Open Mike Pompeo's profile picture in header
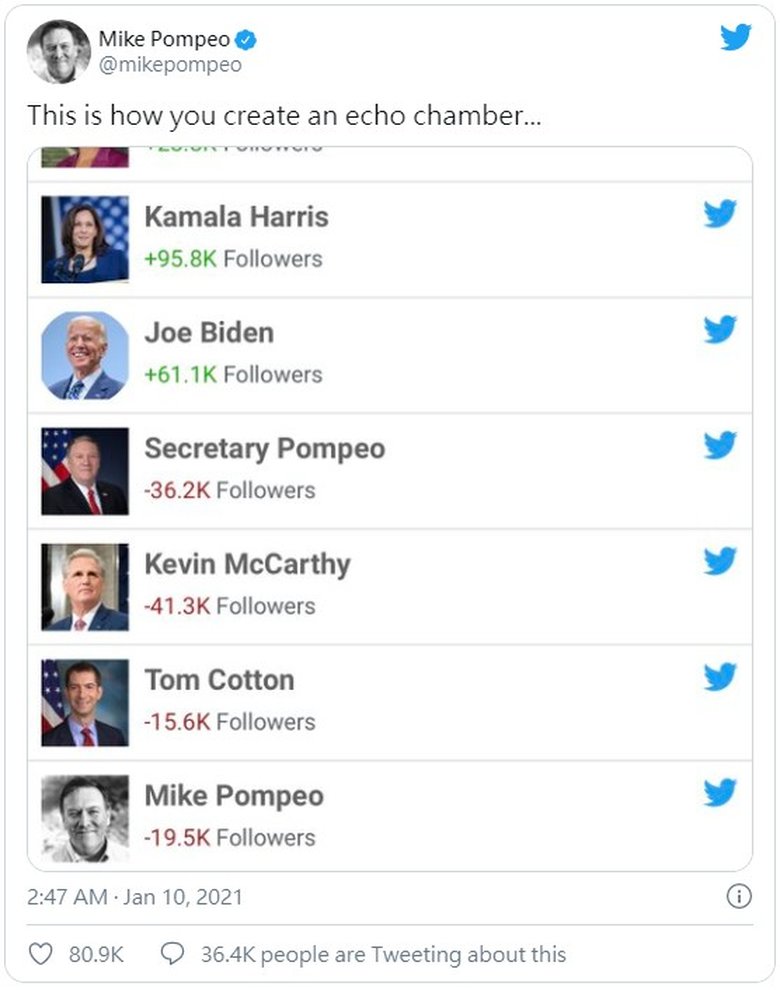The width and height of the screenshot is (780, 990). click(59, 51)
